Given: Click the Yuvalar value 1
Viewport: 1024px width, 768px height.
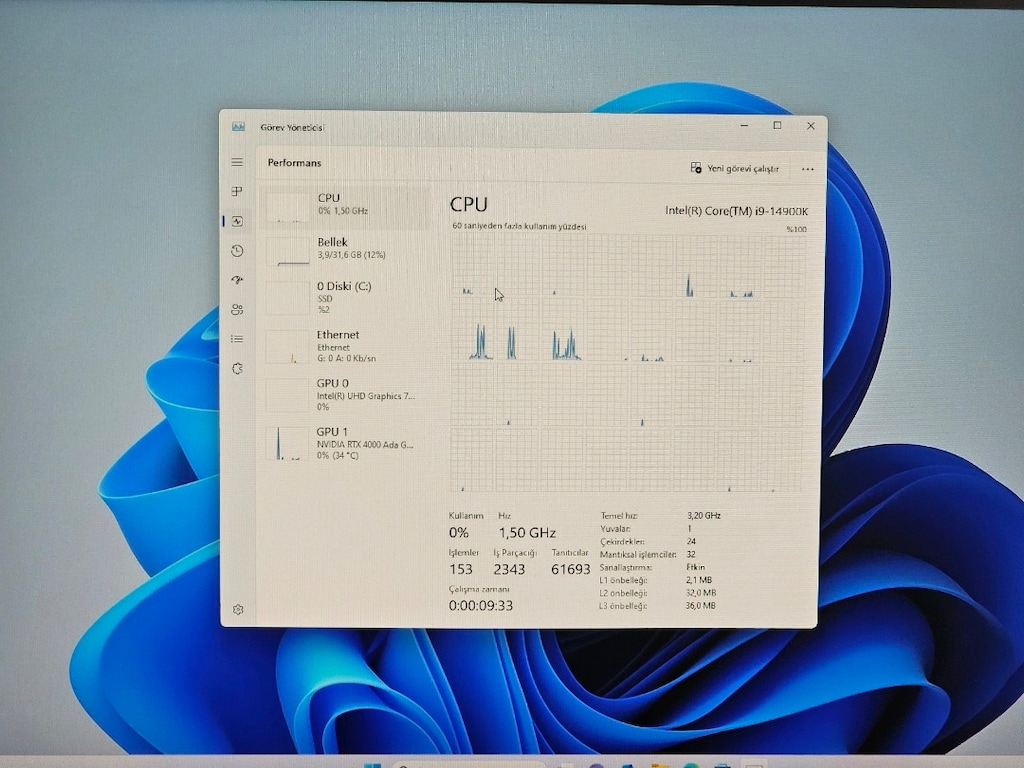Looking at the screenshot, I should click(689, 528).
